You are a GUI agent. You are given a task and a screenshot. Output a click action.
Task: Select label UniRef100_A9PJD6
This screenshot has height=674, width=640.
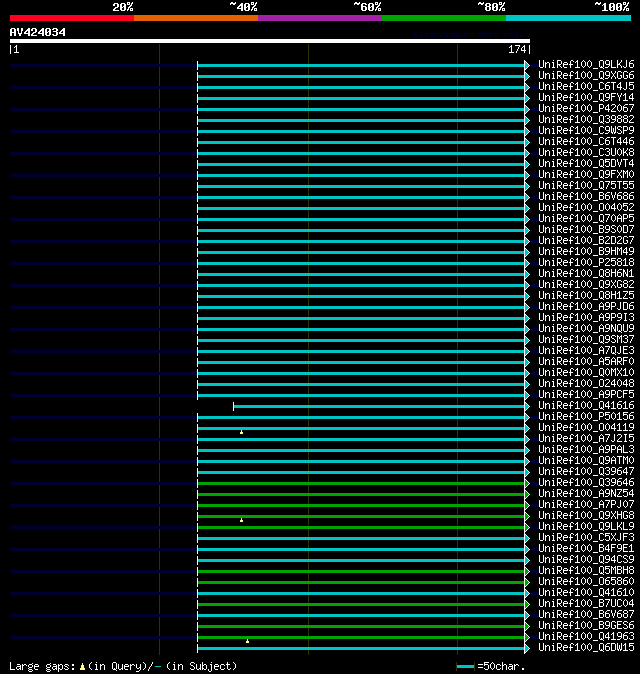pyautogui.click(x=586, y=306)
